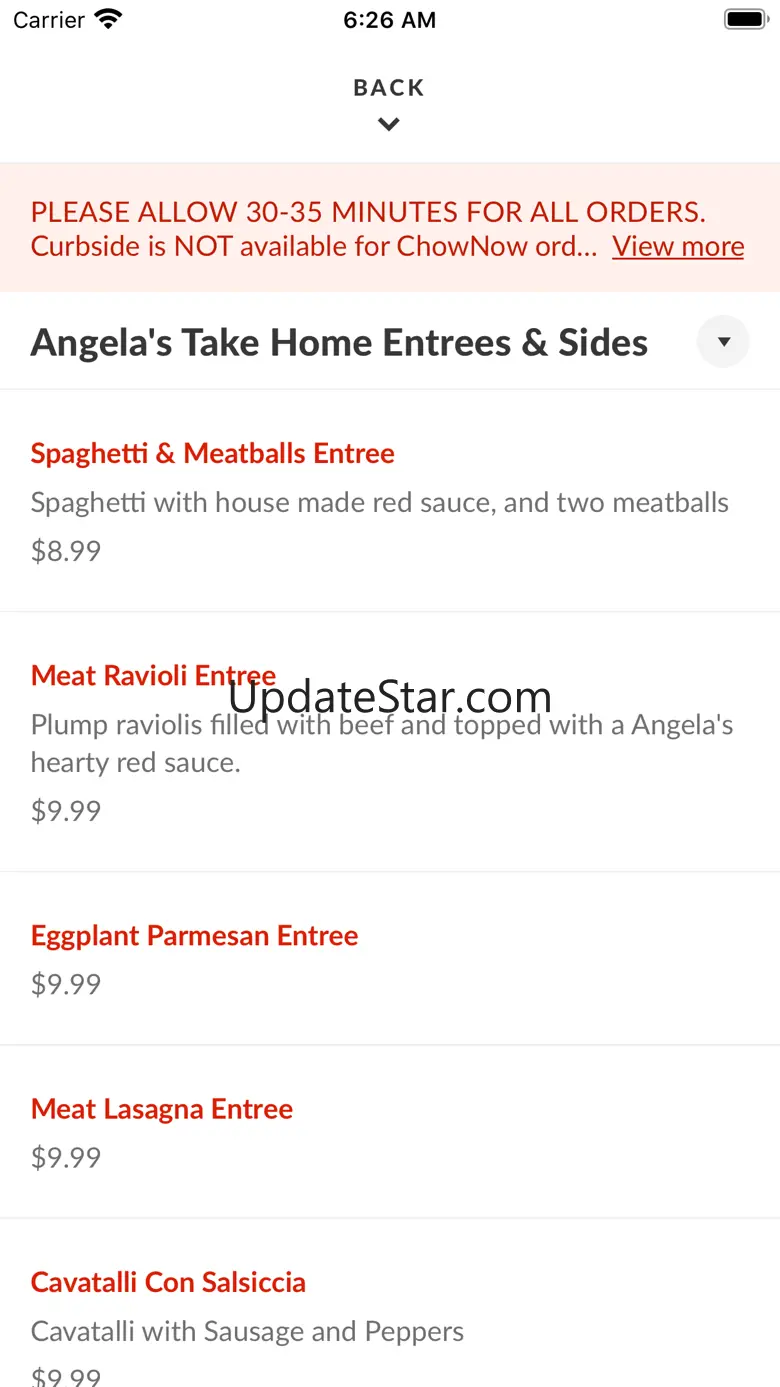The image size is (780, 1387).
Task: Tap the $8.99 spaghetti price
Action: pyautogui.click(x=66, y=551)
